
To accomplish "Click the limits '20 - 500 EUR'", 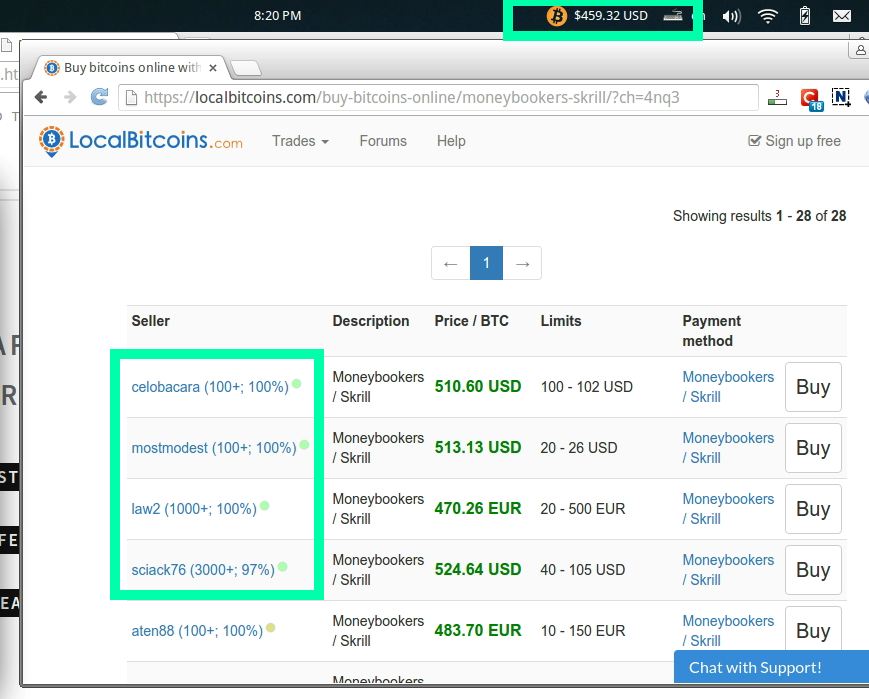I will (583, 509).
